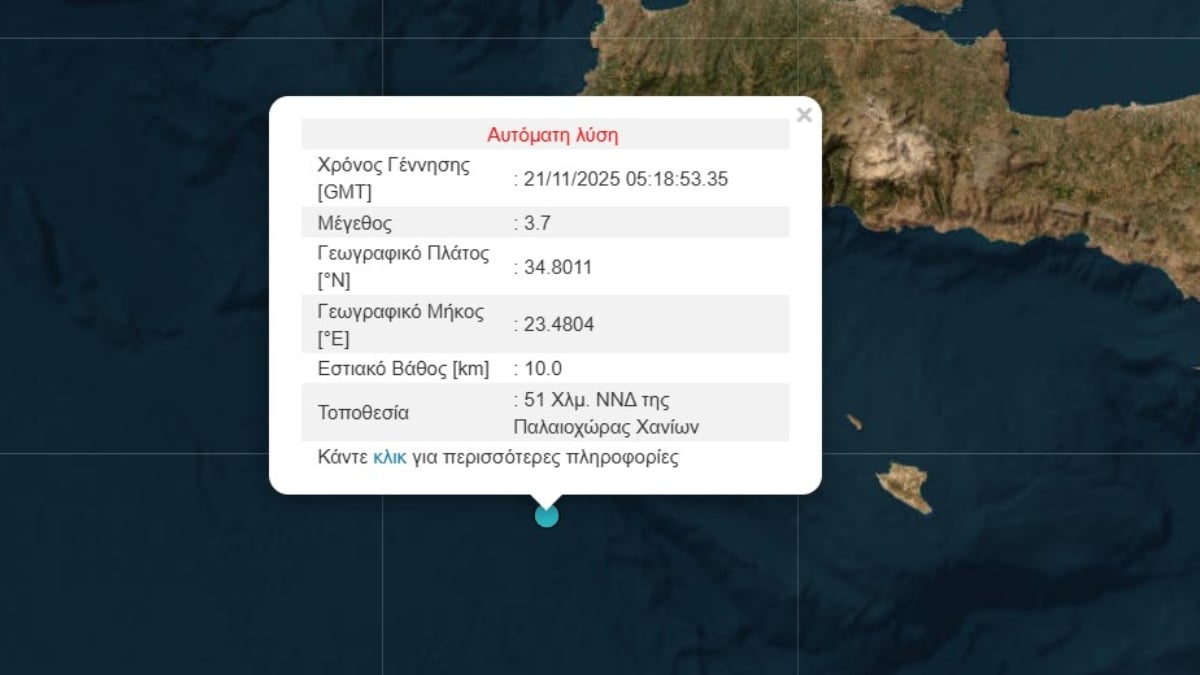Image resolution: width=1200 pixels, height=675 pixels.
Task: Click the timestamp 21/11/2025 05:18:53.35
Action: tap(622, 179)
